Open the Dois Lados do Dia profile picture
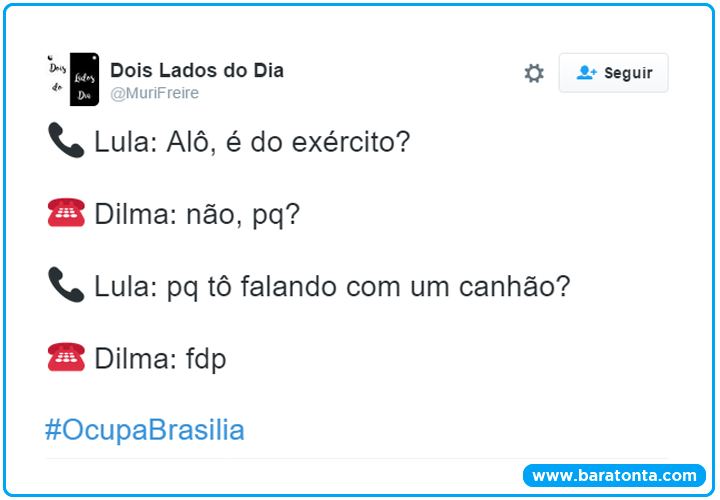 72,79
